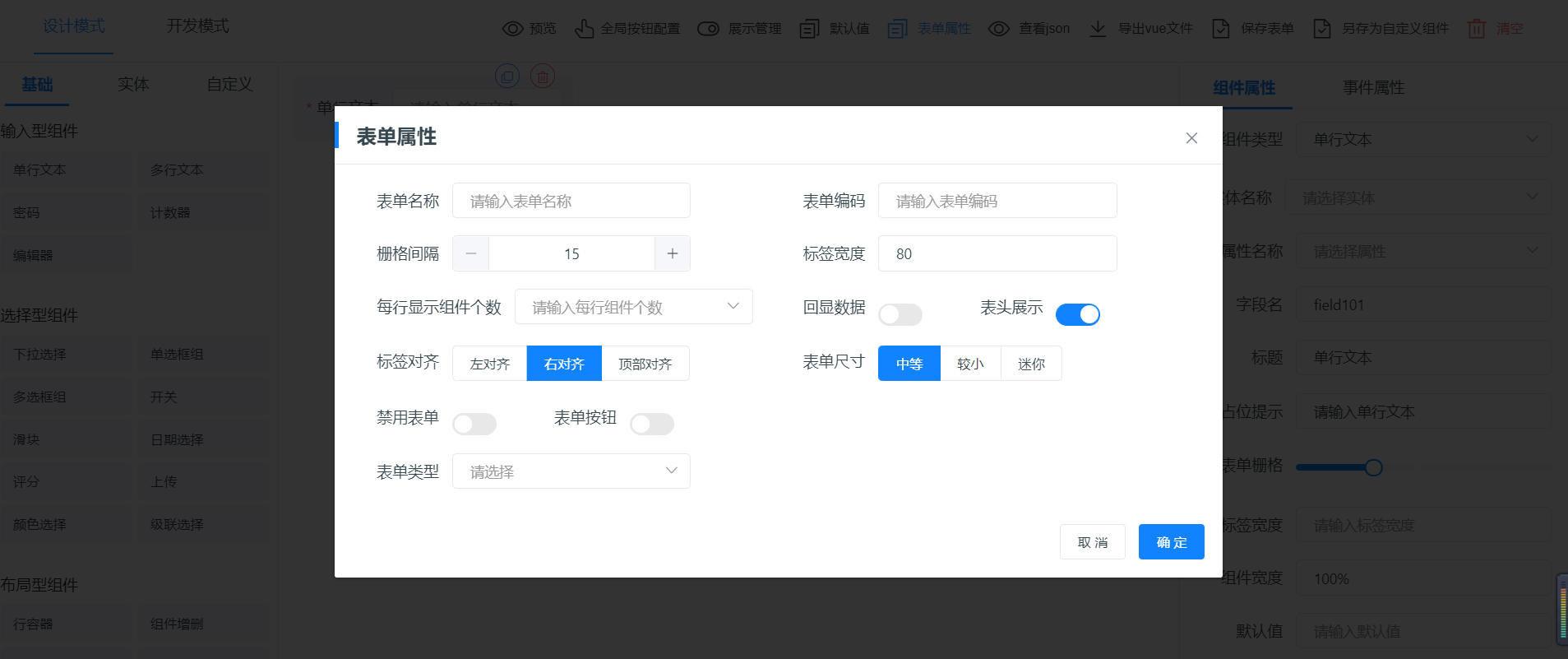Click the 标签宽度 field showing 80

[997, 253]
